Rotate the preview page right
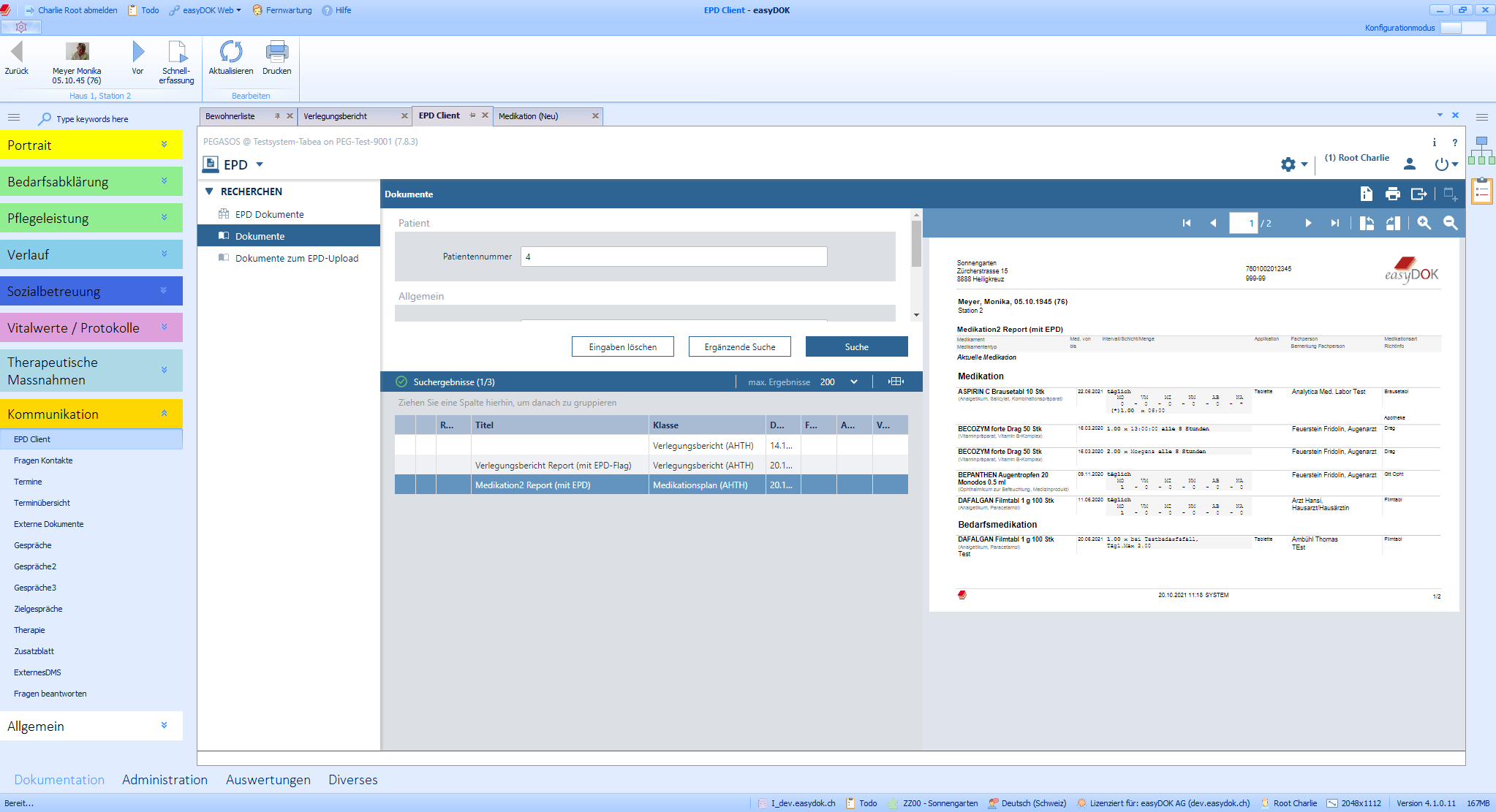 (1394, 223)
